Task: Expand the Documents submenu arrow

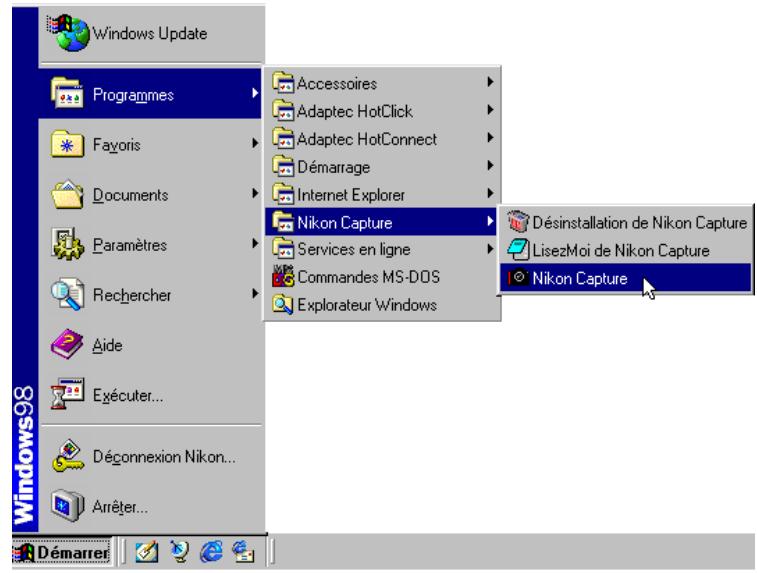Action: 255,193
